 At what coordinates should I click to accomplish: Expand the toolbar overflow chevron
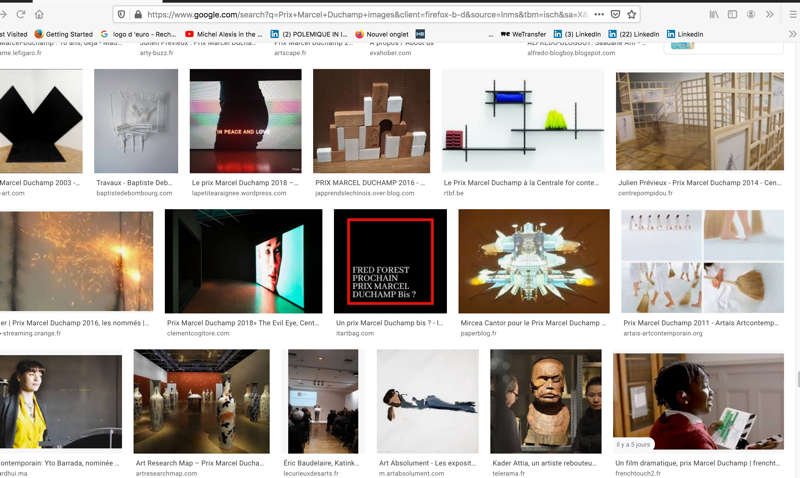[x=769, y=14]
